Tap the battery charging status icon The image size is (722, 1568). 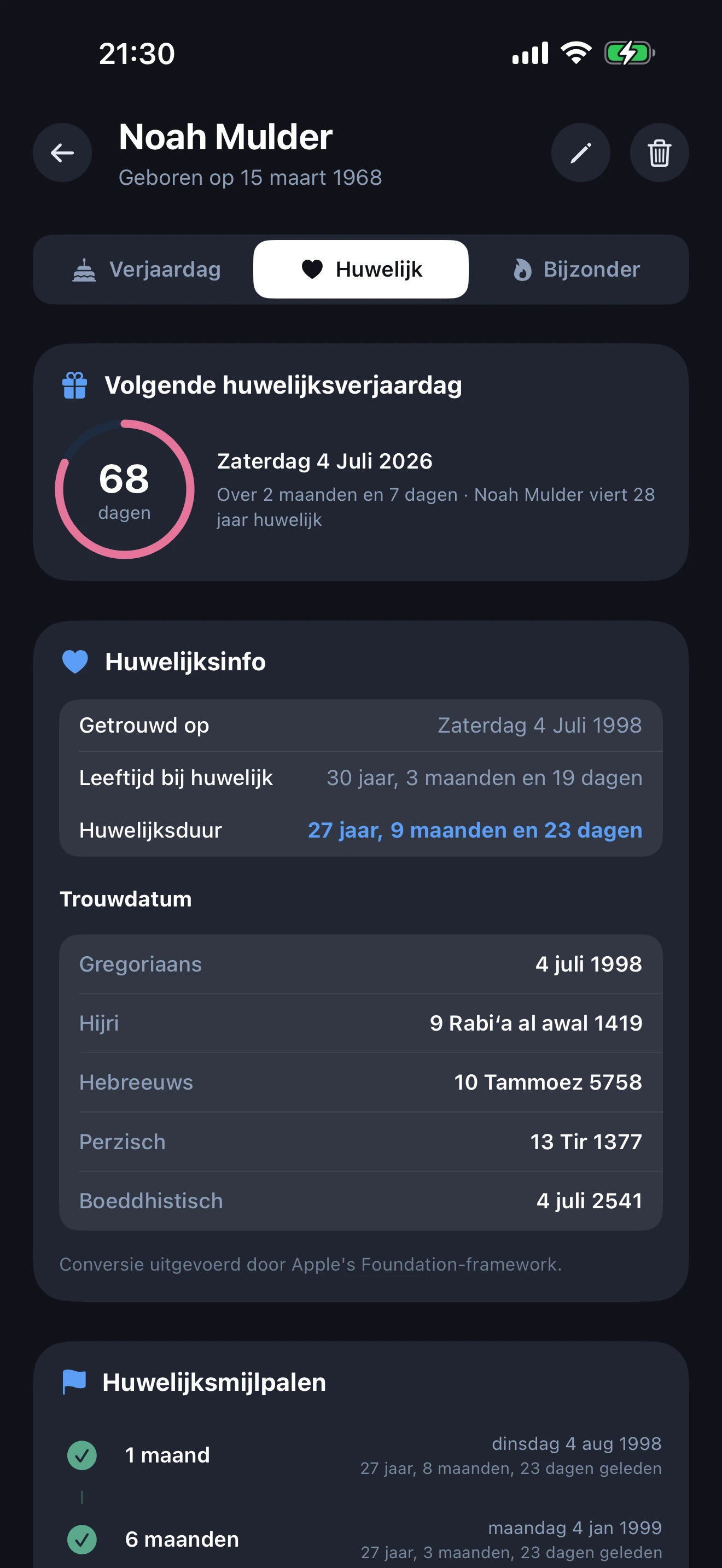coord(629,53)
